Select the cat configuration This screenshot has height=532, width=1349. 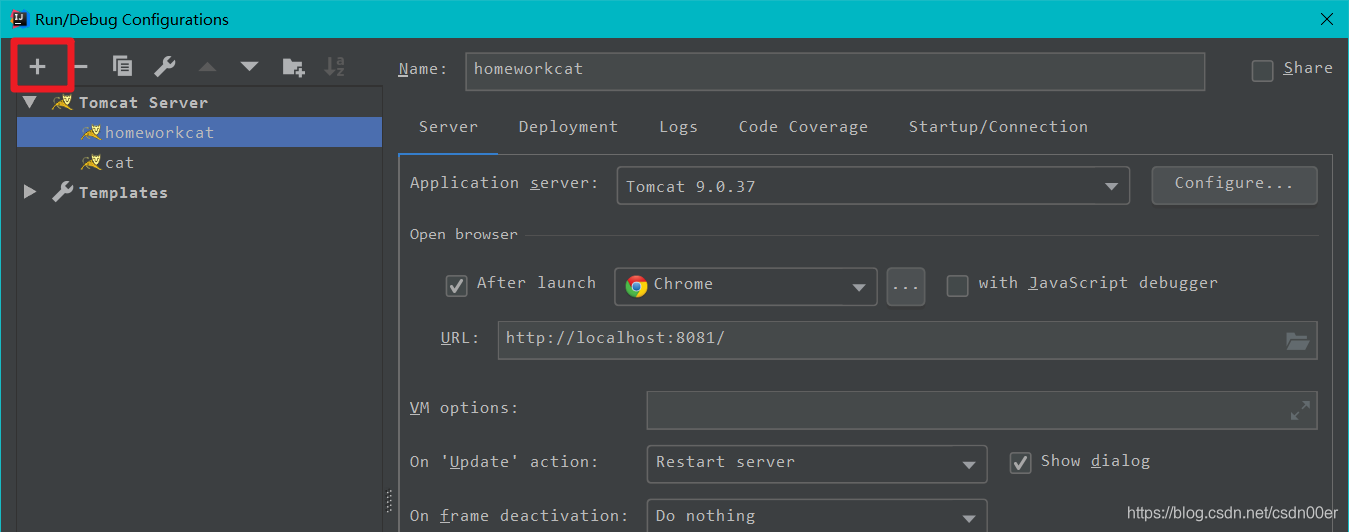(200, 162)
